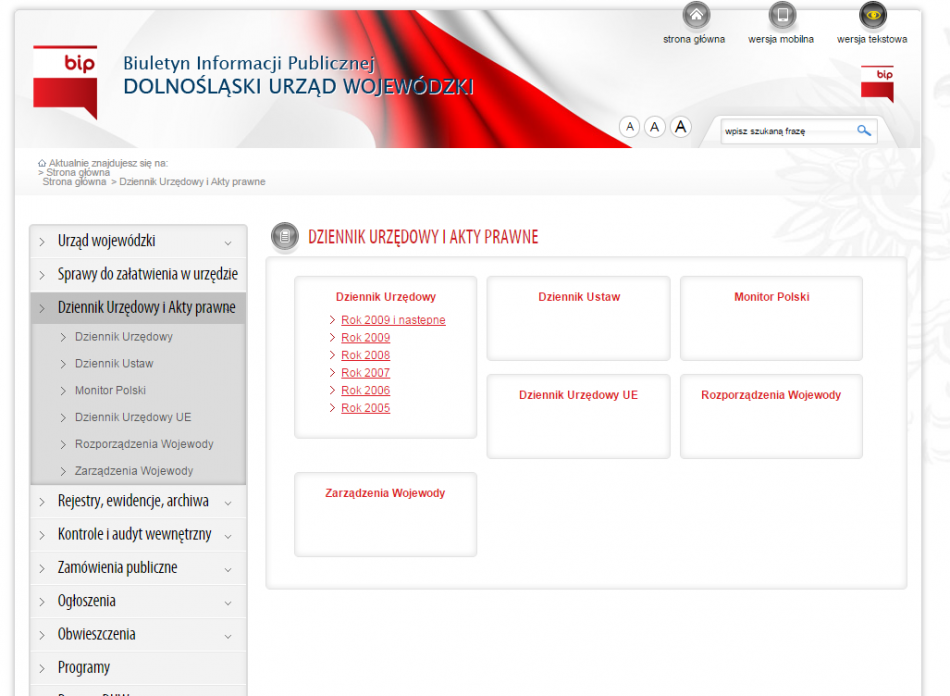Select Rozporządzenia Wojewody sidebar subitem
Screen dimensions: 950x696
[x=144, y=444]
